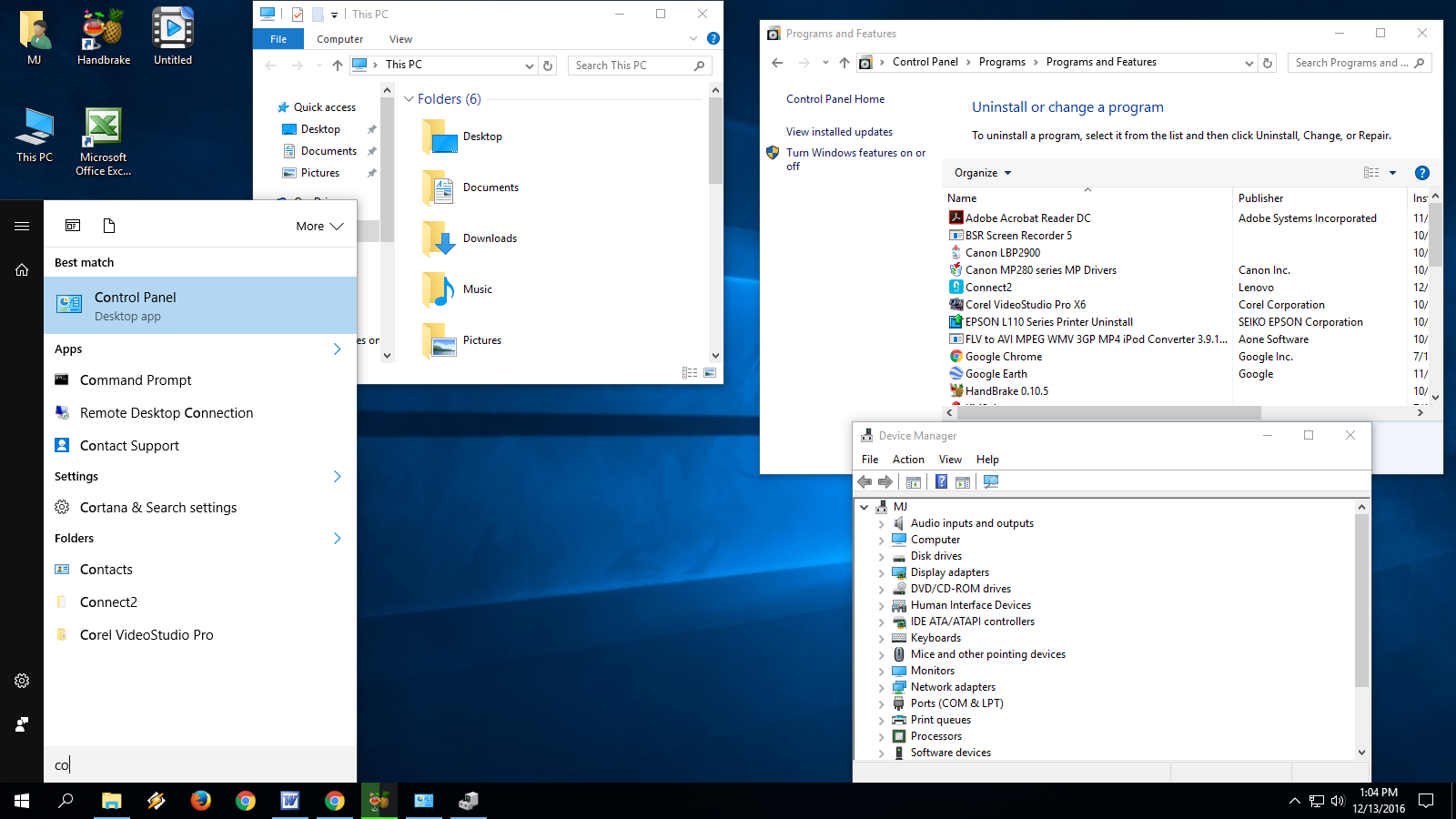The image size is (1456, 819).
Task: Scan for hardware changes in Device Manager toolbar
Action: pos(991,481)
